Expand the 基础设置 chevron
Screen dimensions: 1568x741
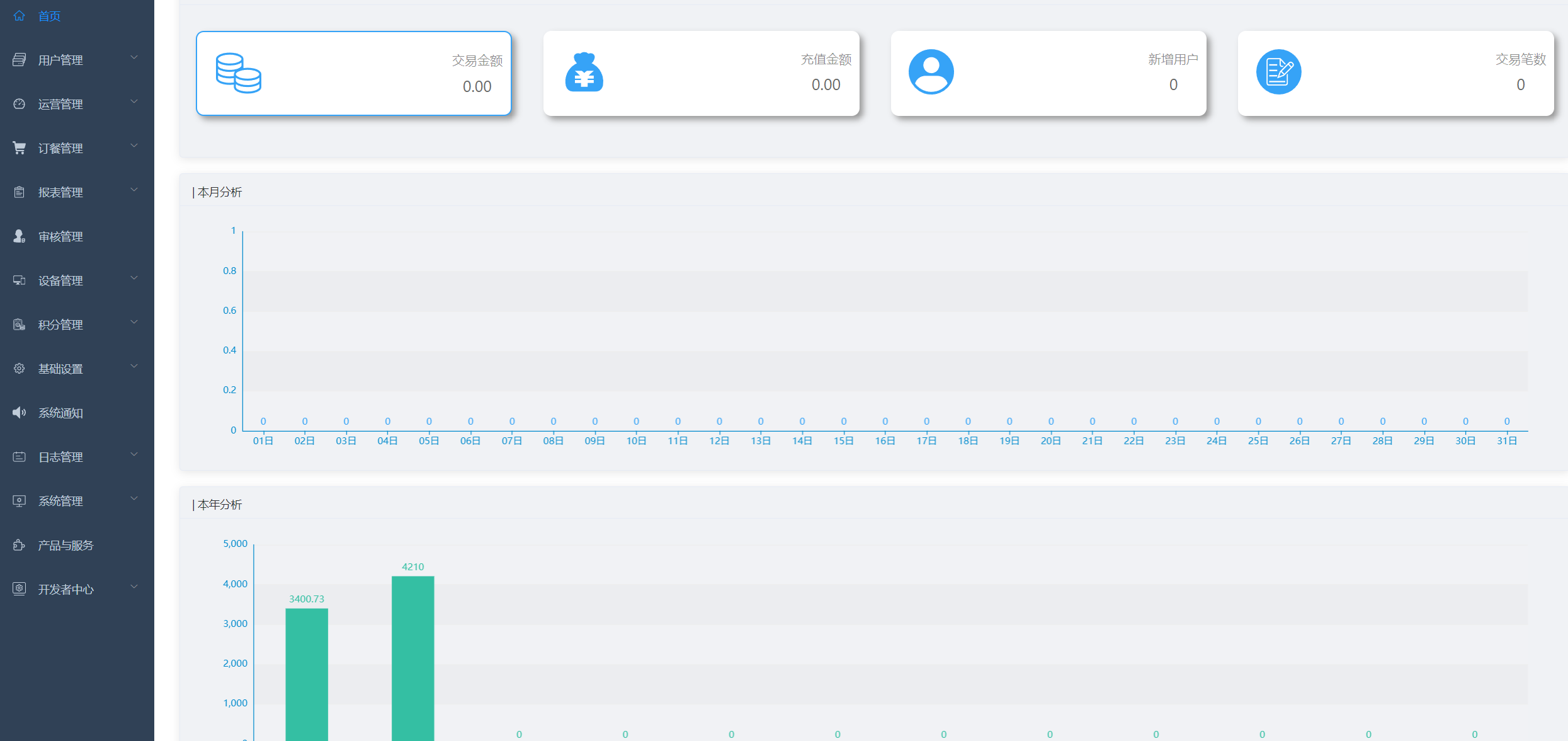tap(134, 367)
